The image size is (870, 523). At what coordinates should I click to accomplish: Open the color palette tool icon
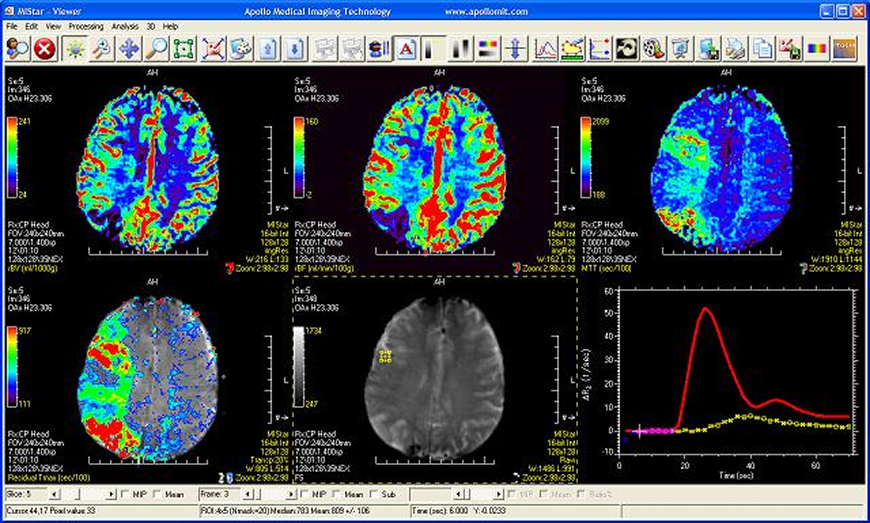click(240, 47)
